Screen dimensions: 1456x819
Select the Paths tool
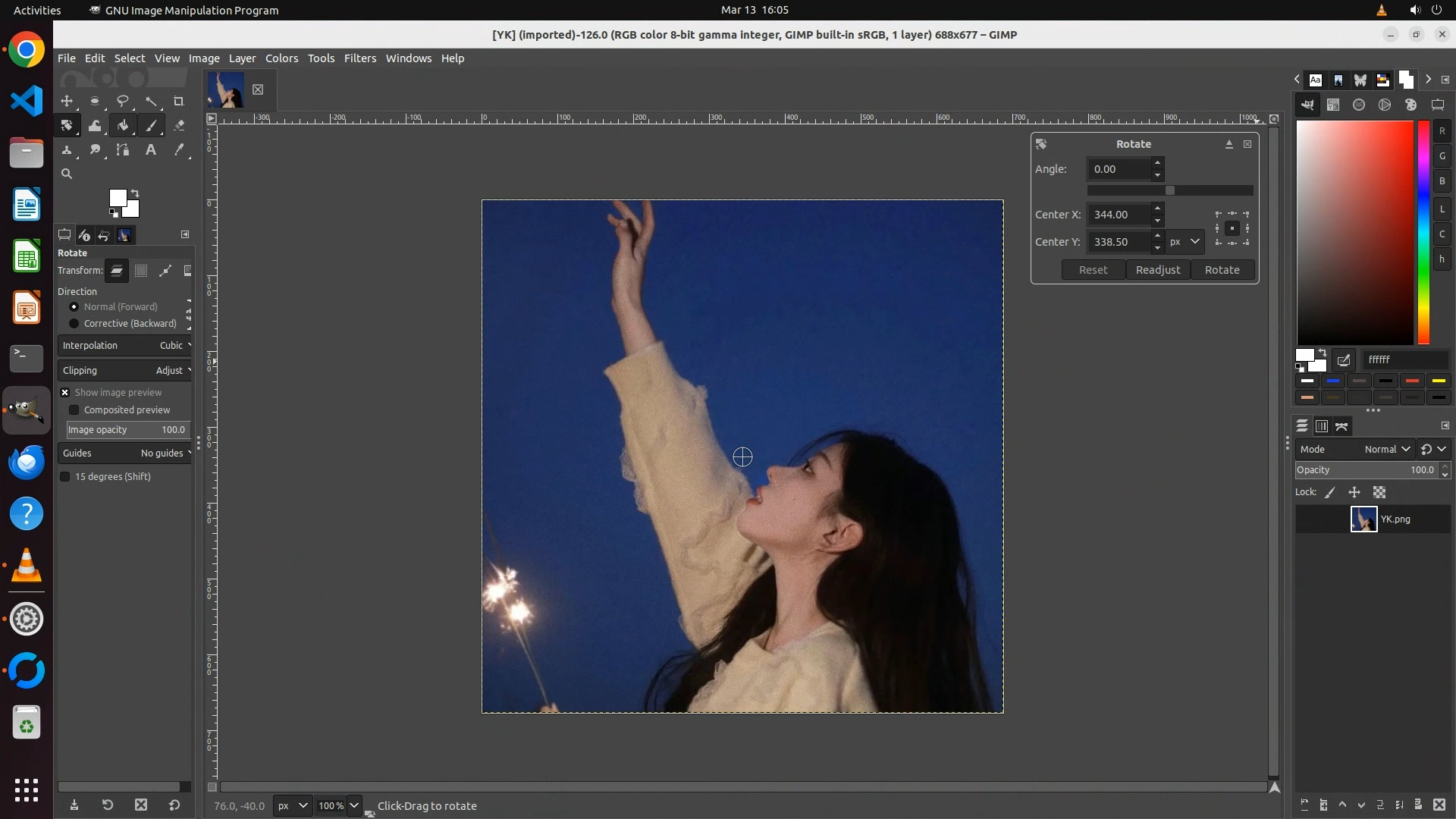[x=123, y=150]
